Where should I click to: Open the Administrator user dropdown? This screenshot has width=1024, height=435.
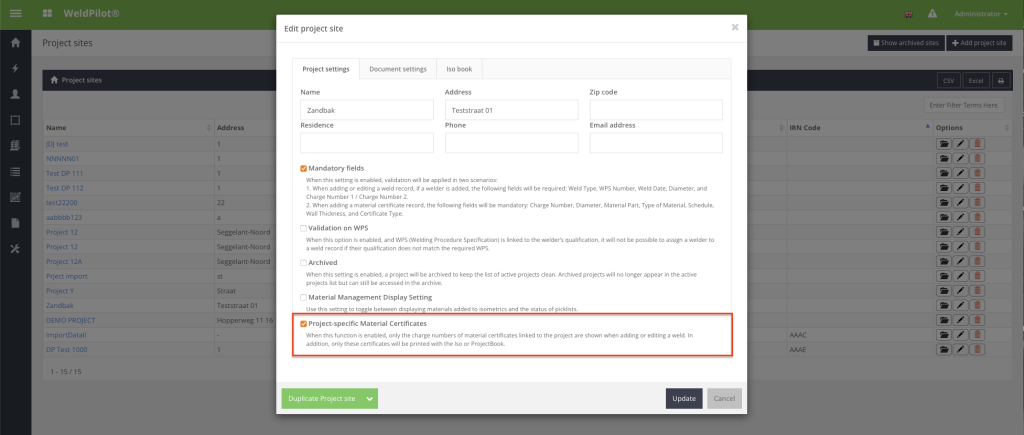coord(981,14)
